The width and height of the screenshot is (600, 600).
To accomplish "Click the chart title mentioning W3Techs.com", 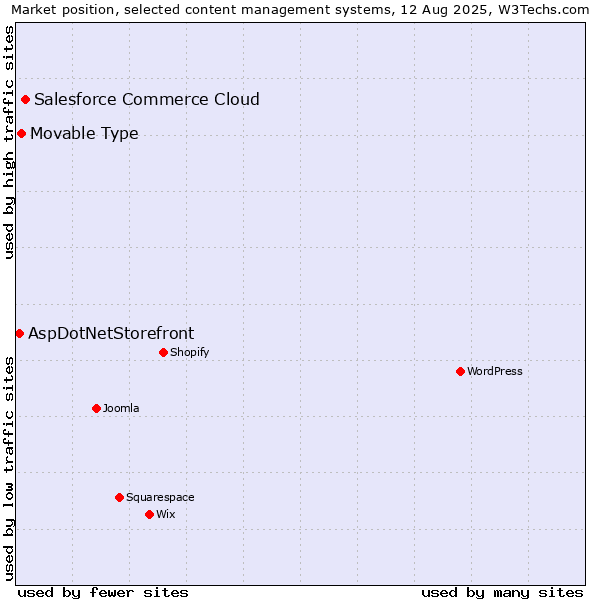I will tap(300, 10).
